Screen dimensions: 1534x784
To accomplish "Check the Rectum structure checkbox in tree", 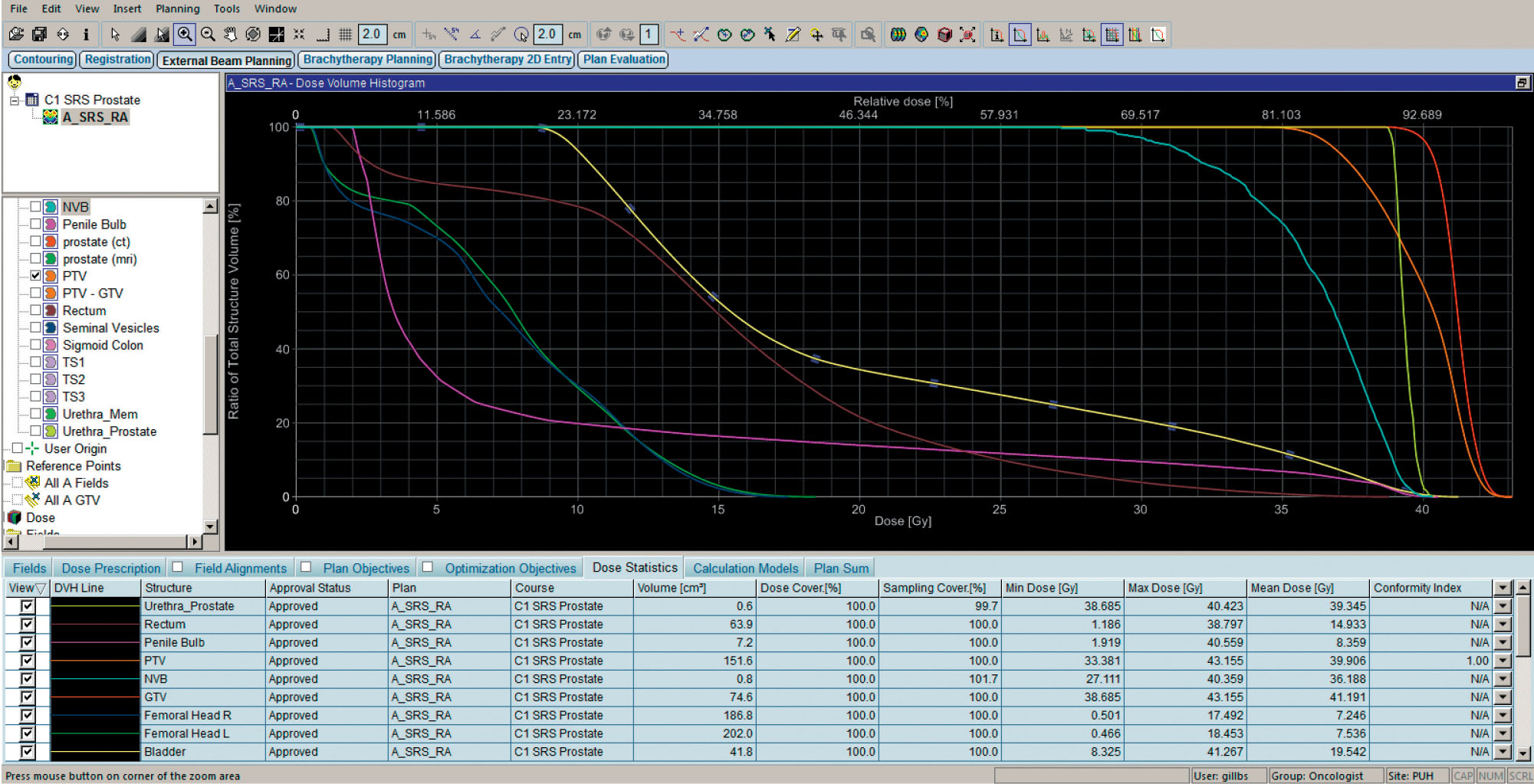I will 35,310.
